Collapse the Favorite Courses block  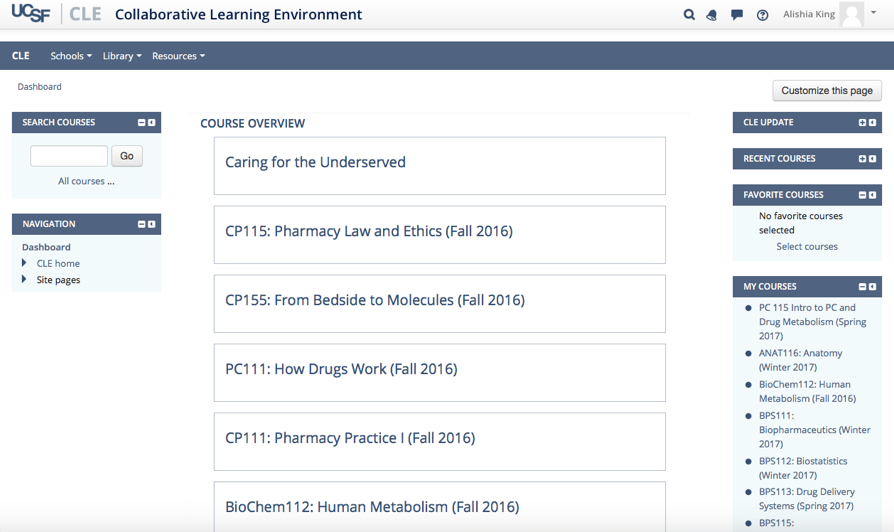coord(862,195)
